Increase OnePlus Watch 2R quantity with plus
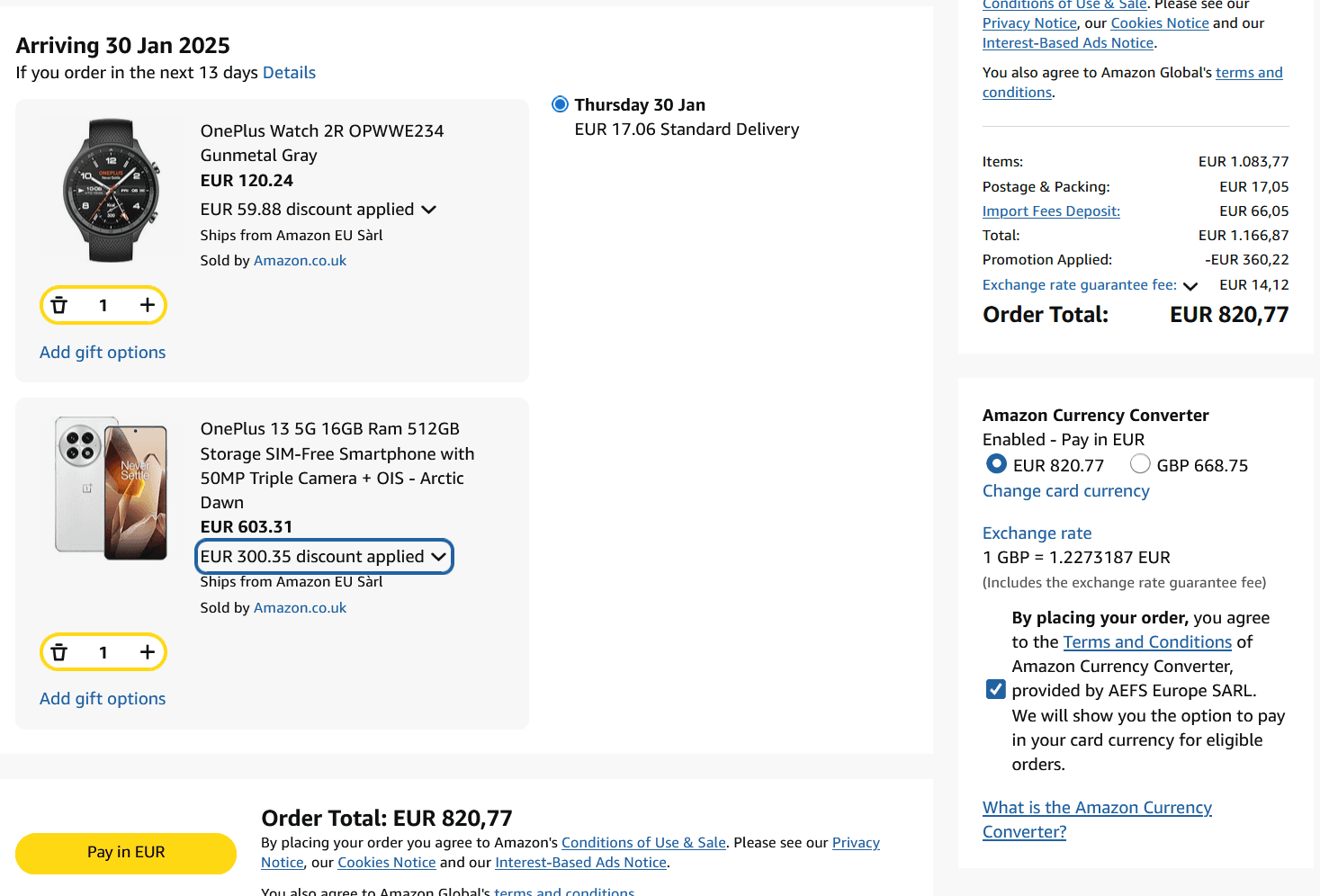This screenshot has height=896, width=1320. [x=148, y=305]
